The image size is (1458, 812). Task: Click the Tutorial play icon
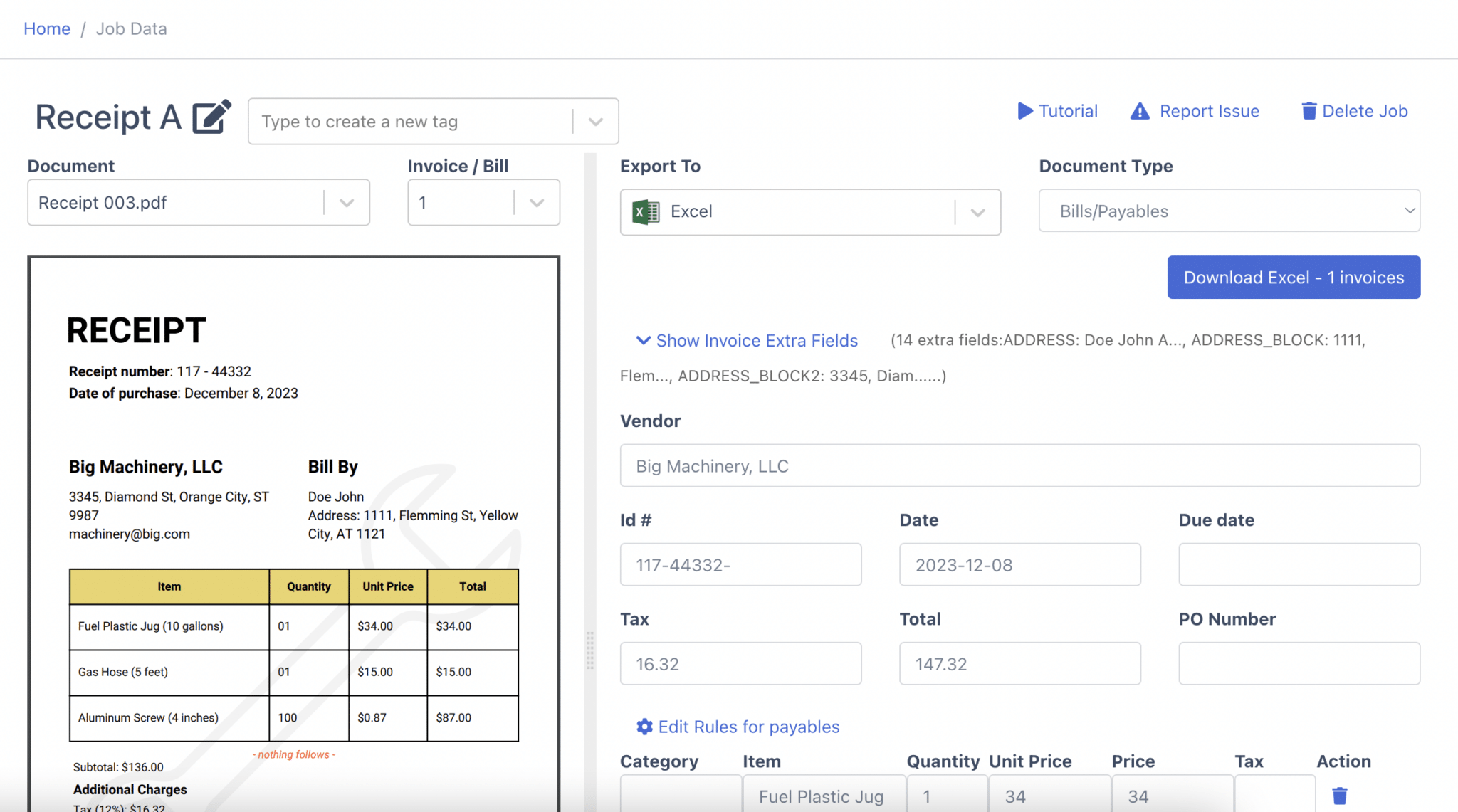(1025, 111)
